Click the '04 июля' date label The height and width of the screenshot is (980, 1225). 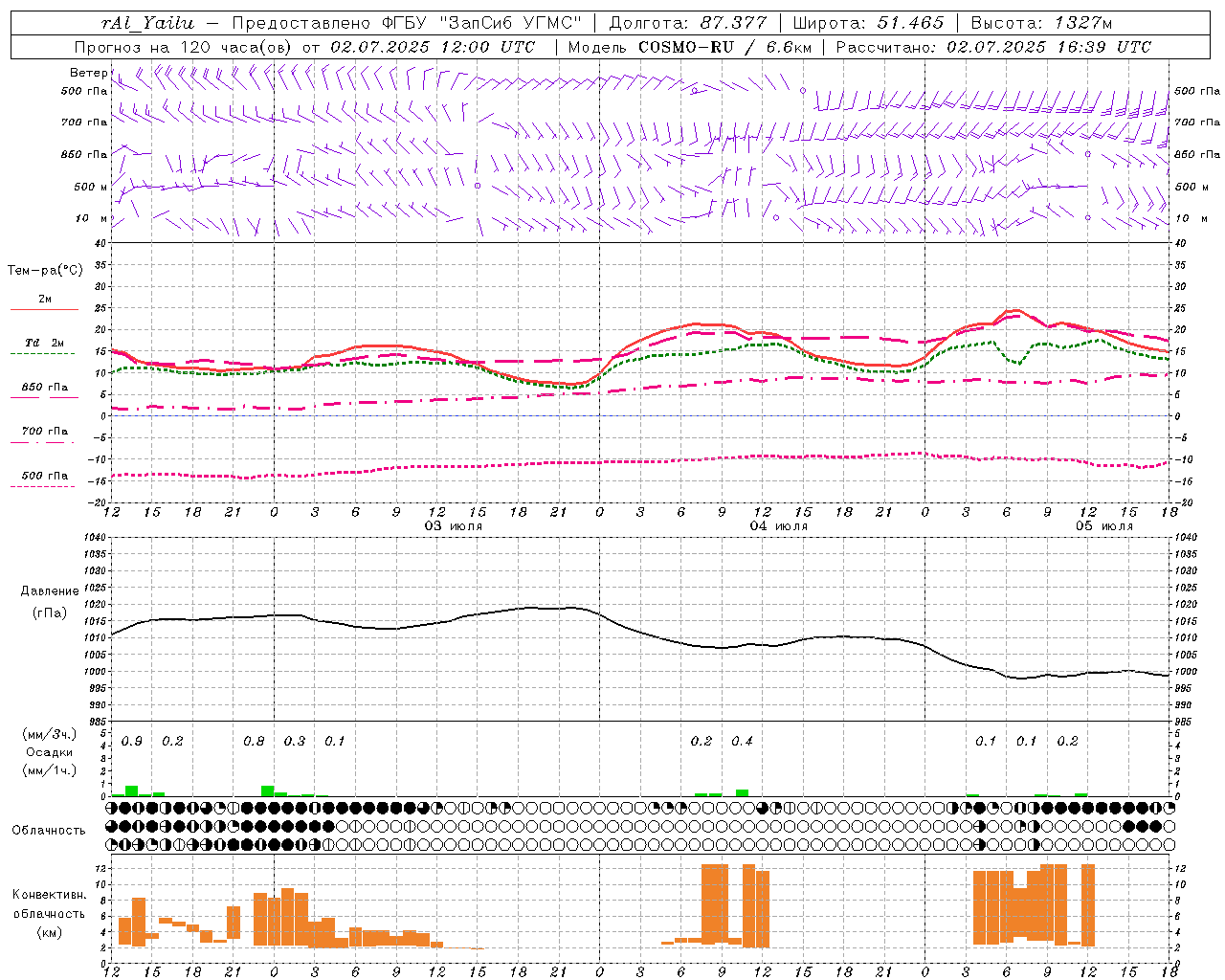click(778, 526)
